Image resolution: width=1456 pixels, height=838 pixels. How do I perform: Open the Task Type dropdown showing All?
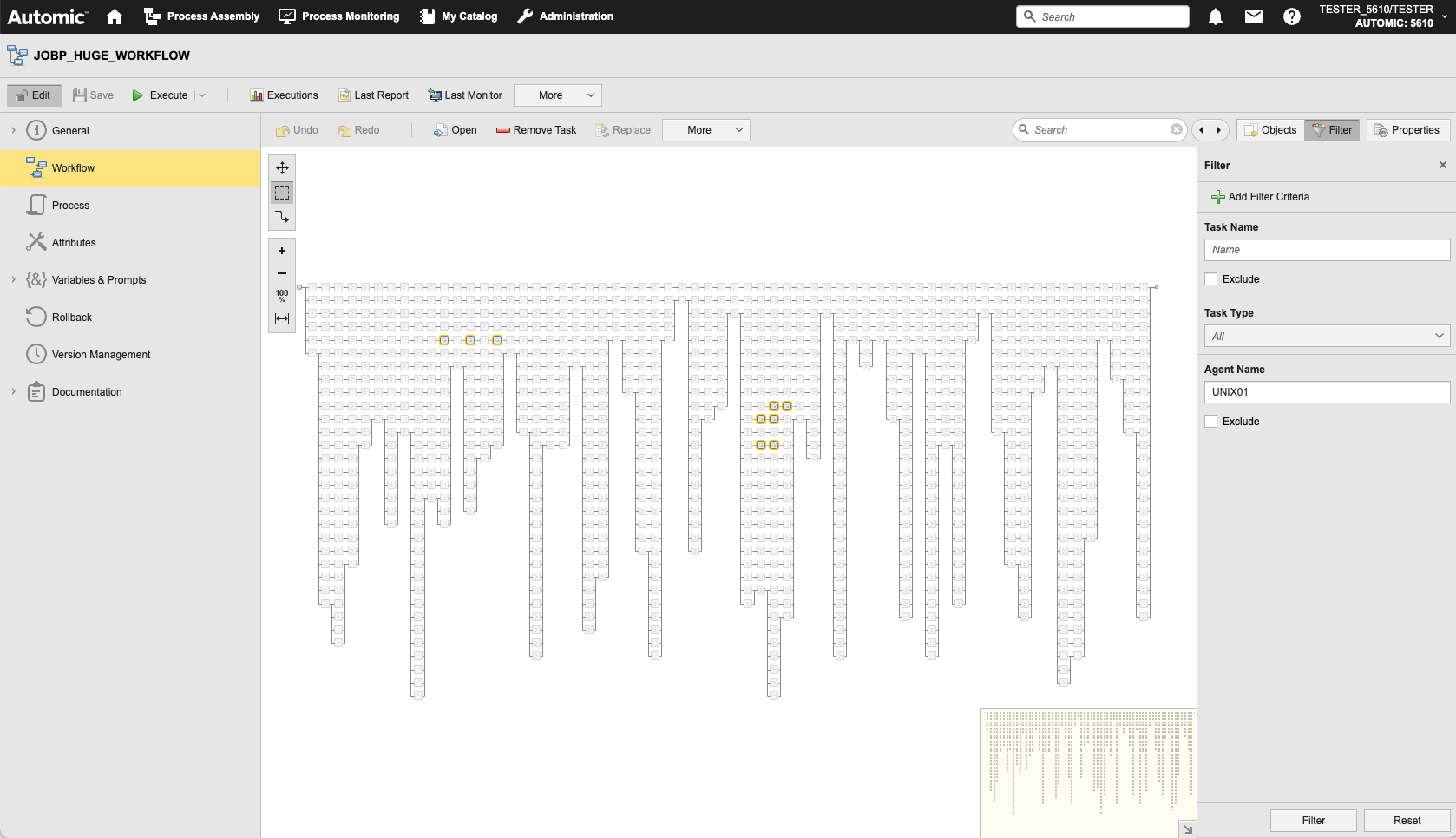[x=1326, y=336]
